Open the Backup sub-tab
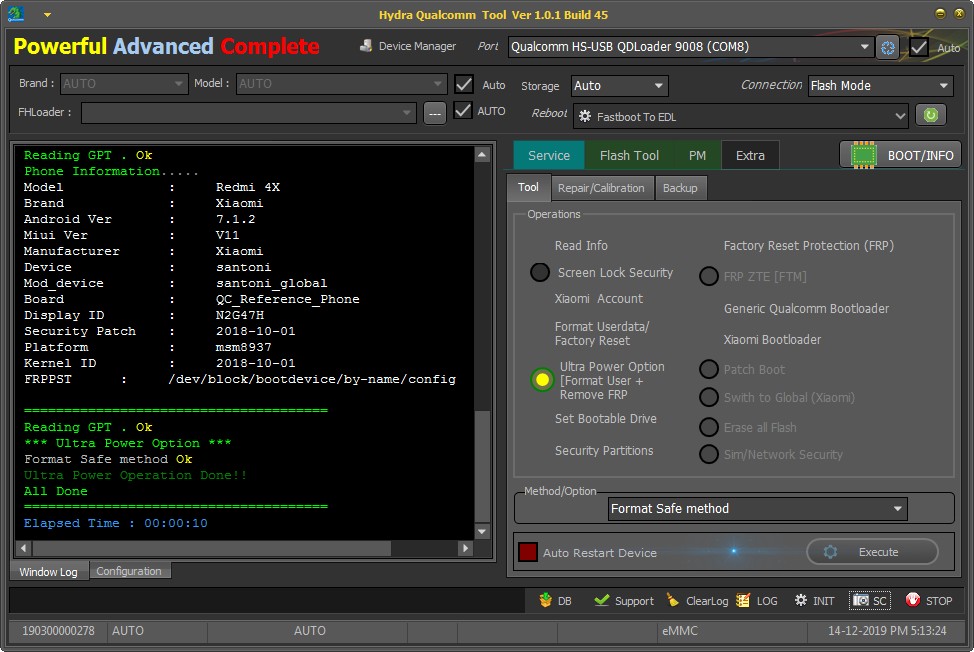The image size is (974, 652). tap(680, 188)
